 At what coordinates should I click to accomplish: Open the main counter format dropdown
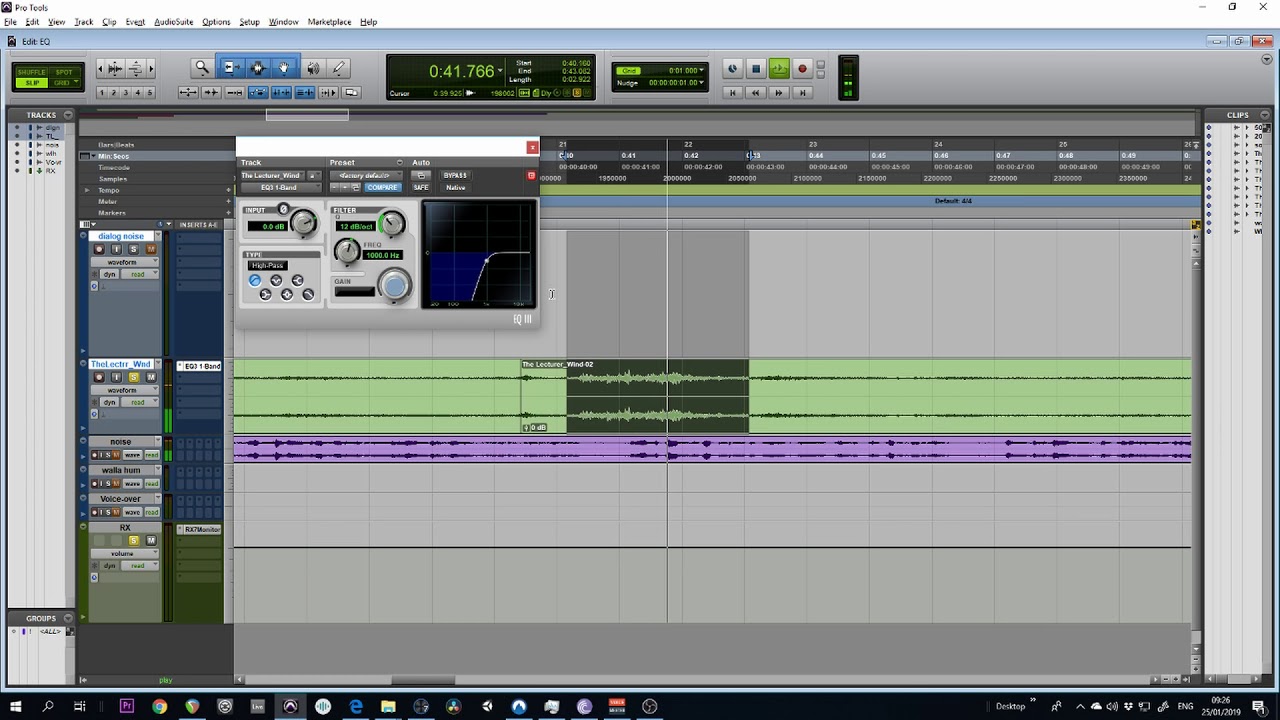[500, 71]
